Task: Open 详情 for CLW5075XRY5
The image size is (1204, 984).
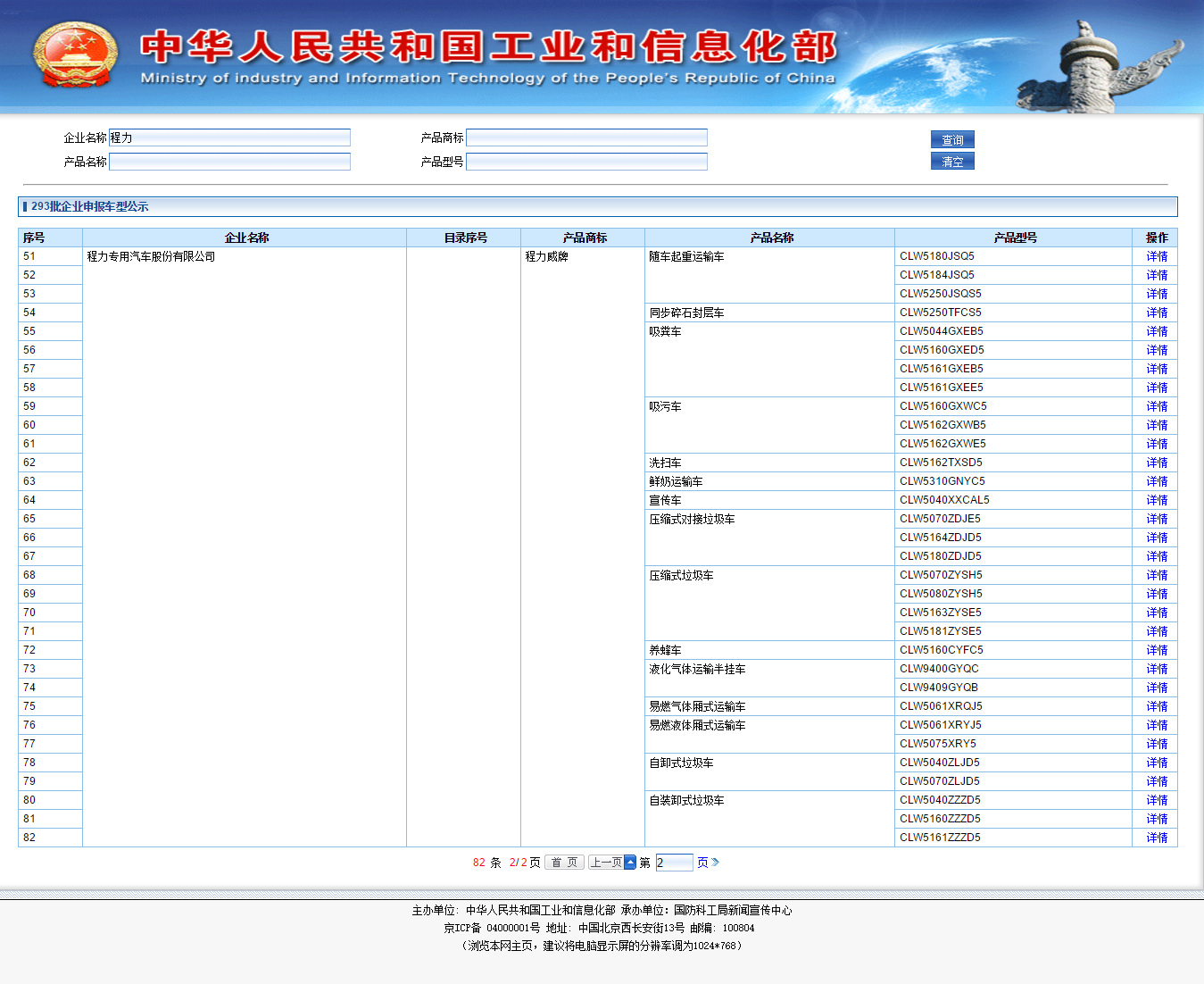Action: pyautogui.click(x=1157, y=744)
